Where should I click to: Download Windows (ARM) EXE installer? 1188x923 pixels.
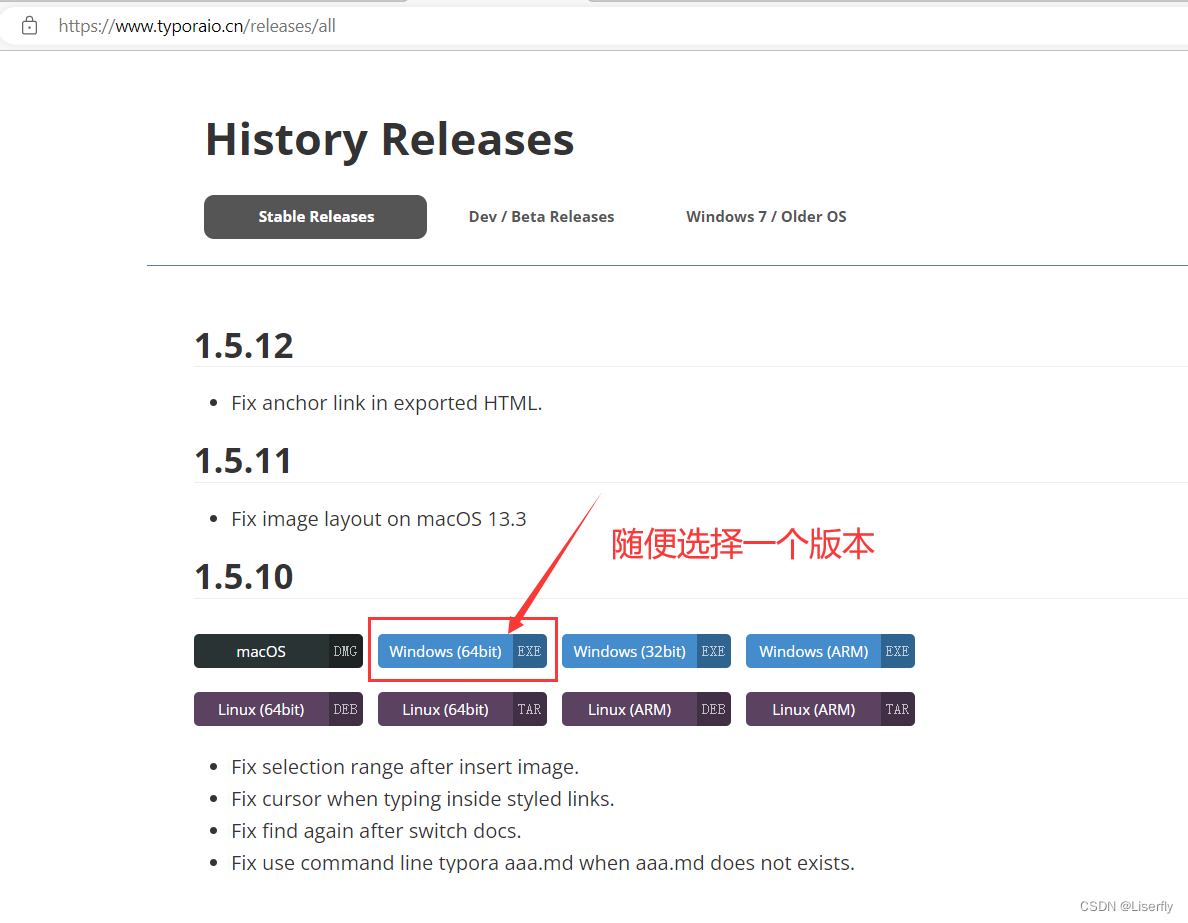point(830,651)
